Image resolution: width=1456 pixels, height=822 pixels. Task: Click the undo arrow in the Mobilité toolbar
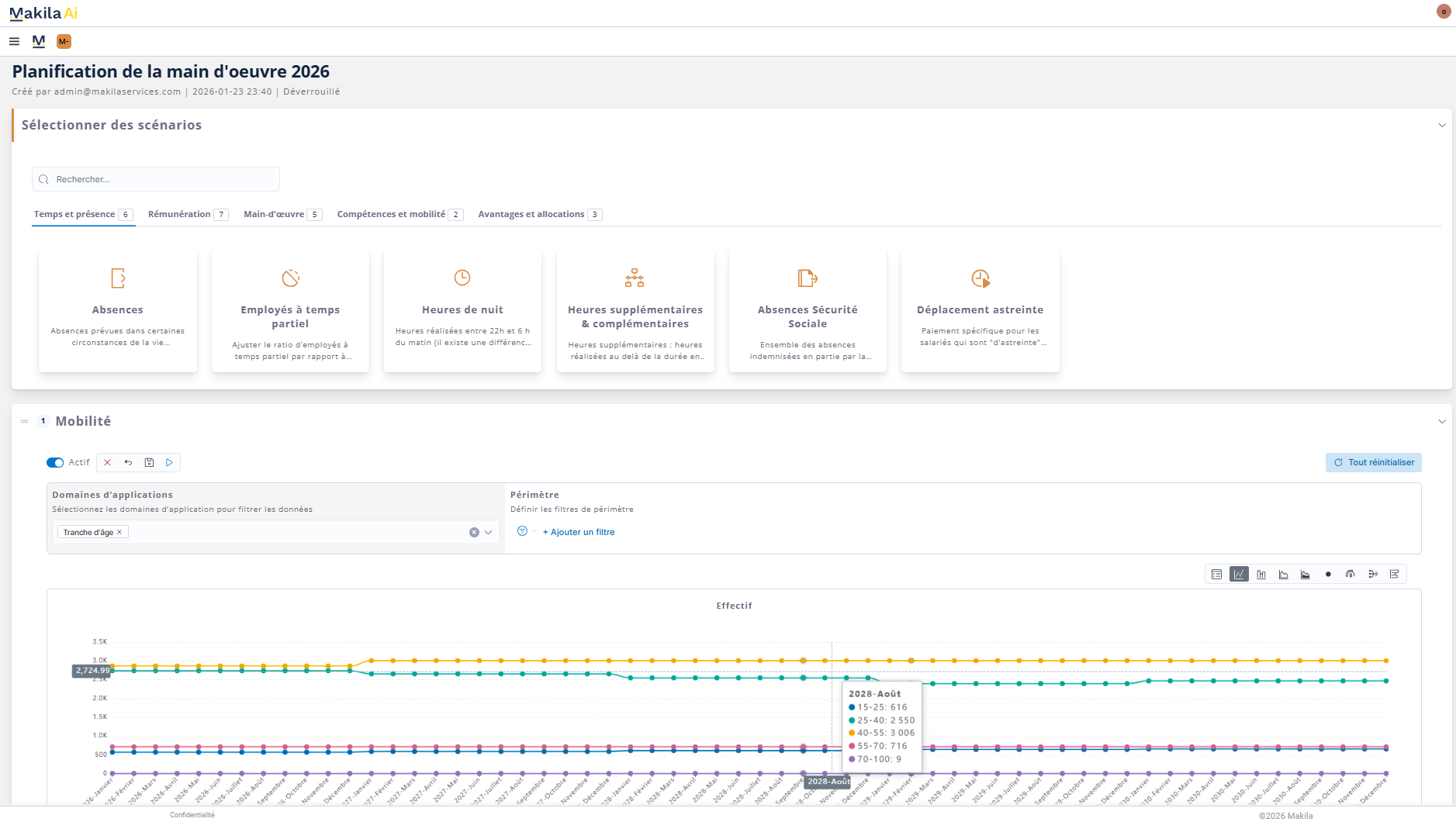[x=128, y=463]
